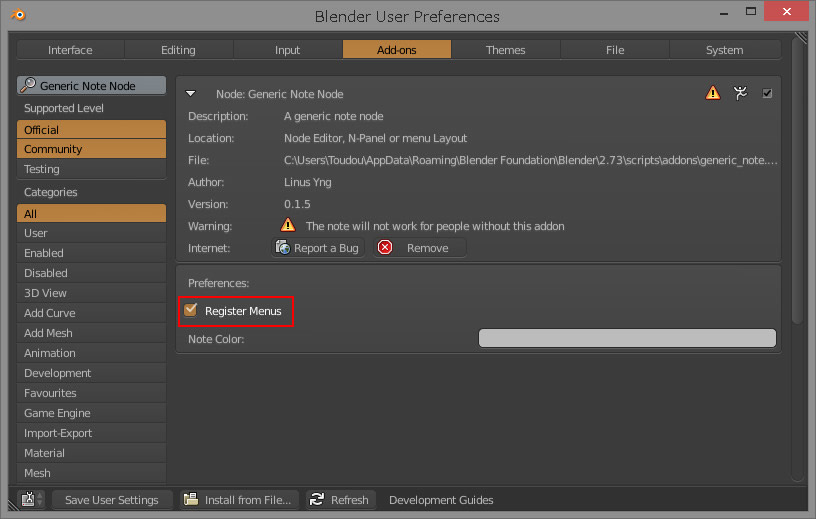Click the red X Remove icon

click(x=385, y=247)
